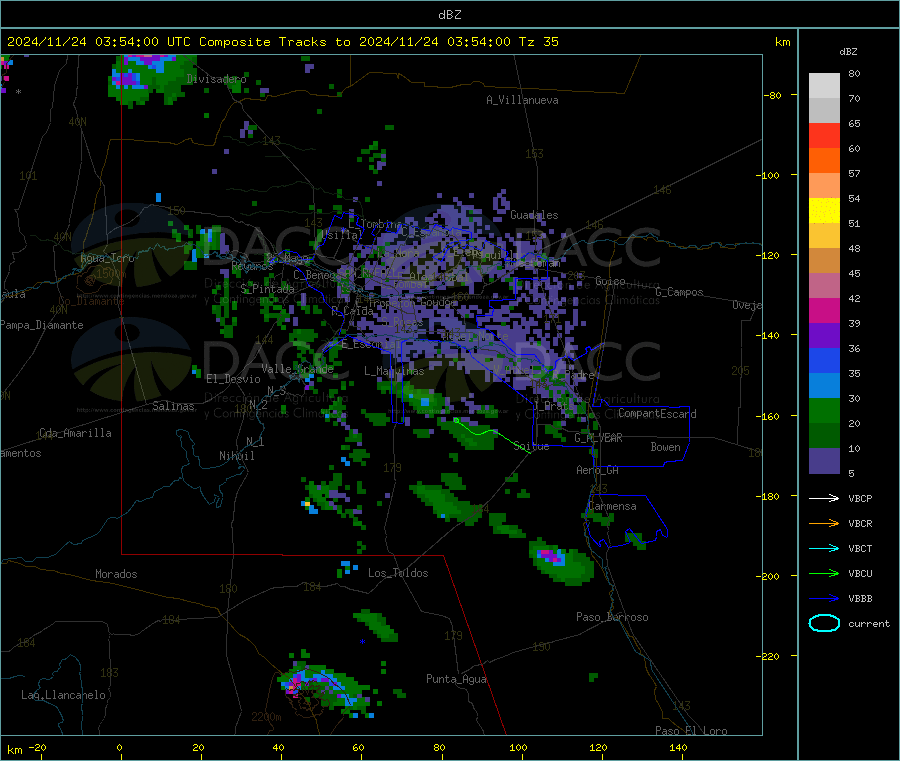Click the dBZ title at top
The width and height of the screenshot is (900, 761).
pos(449,15)
